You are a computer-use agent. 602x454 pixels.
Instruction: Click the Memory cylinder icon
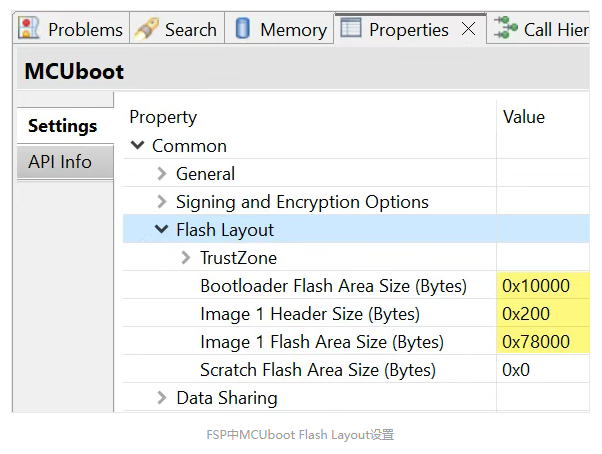click(242, 28)
